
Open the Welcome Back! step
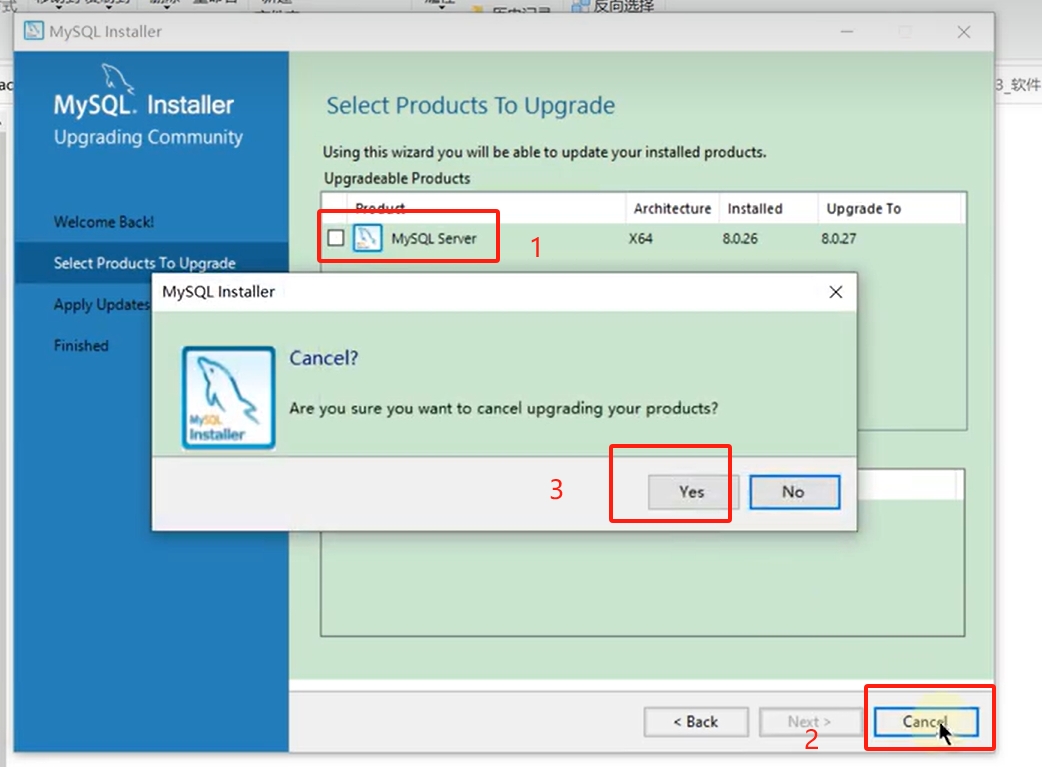104,222
